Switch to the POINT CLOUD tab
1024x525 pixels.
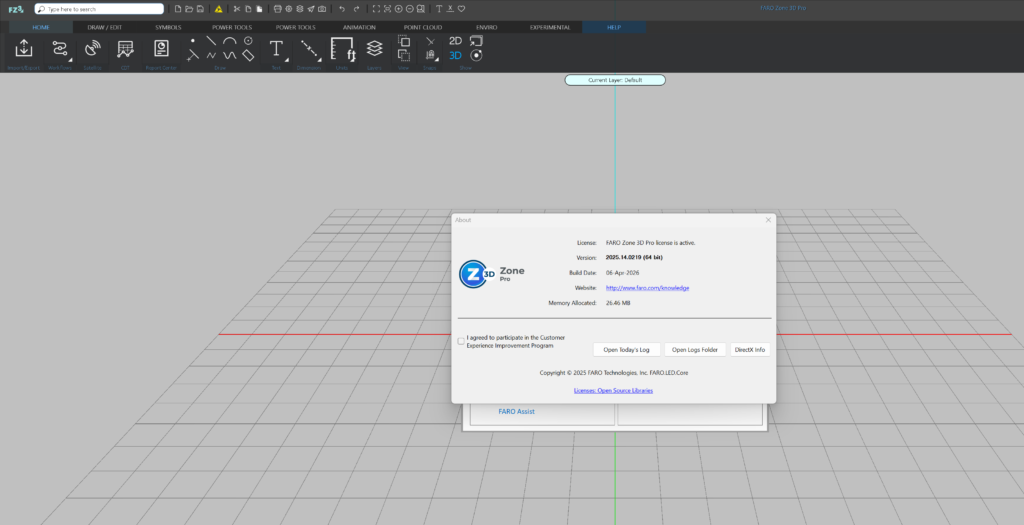click(x=423, y=27)
